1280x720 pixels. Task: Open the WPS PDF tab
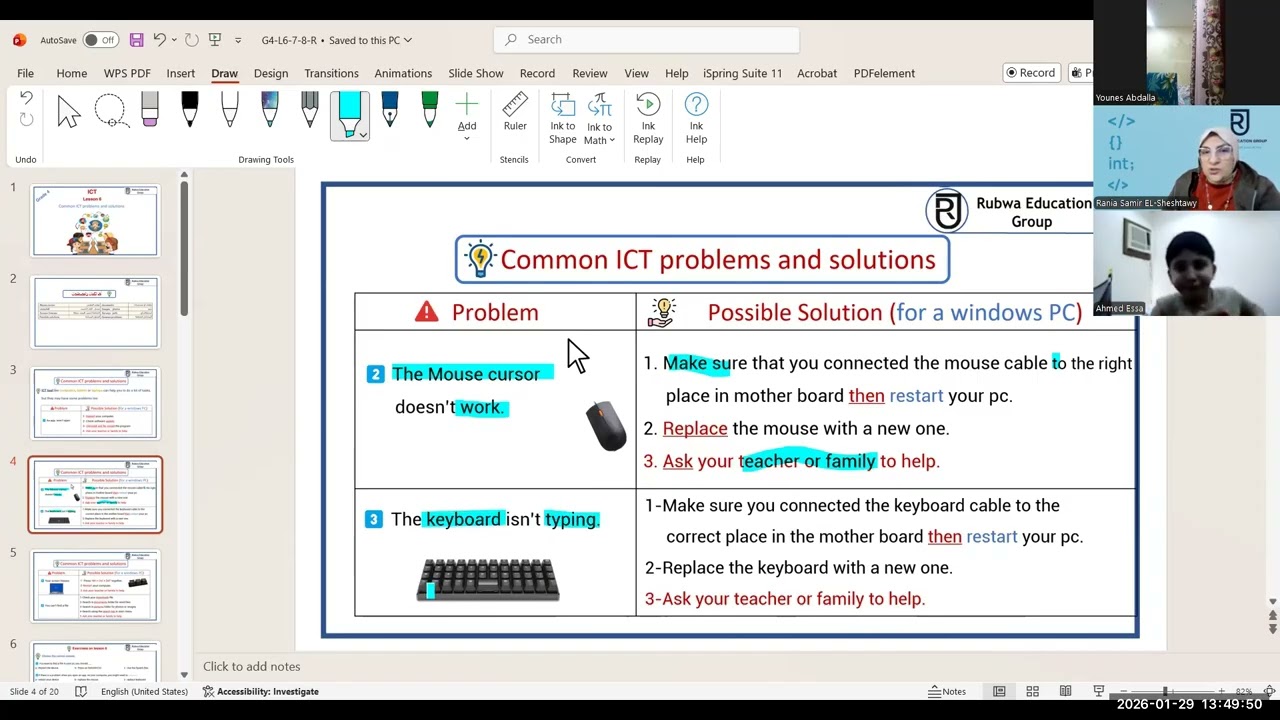[127, 73]
